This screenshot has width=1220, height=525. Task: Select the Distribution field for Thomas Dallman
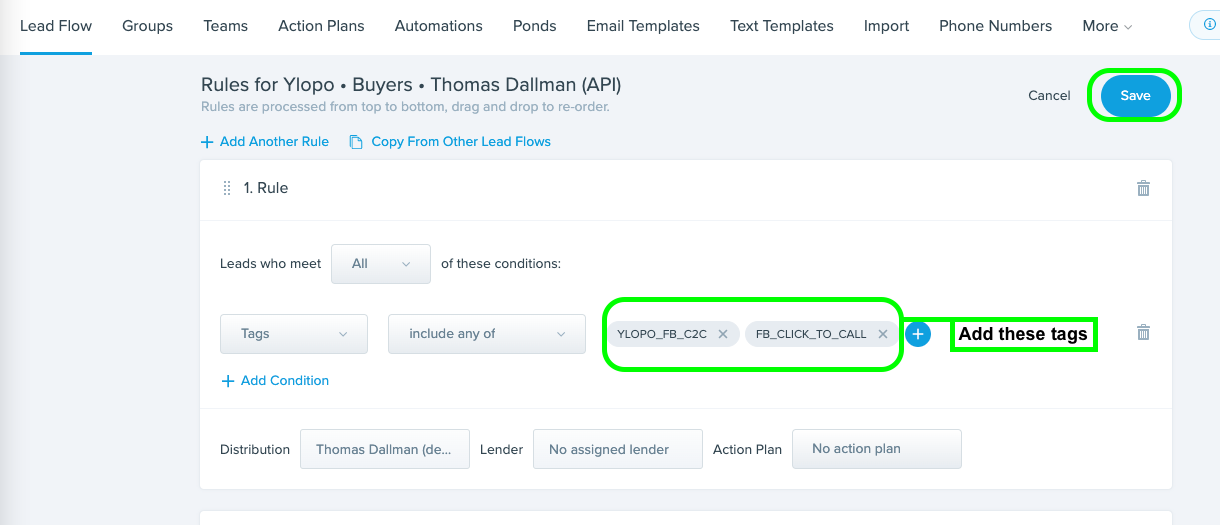point(384,450)
